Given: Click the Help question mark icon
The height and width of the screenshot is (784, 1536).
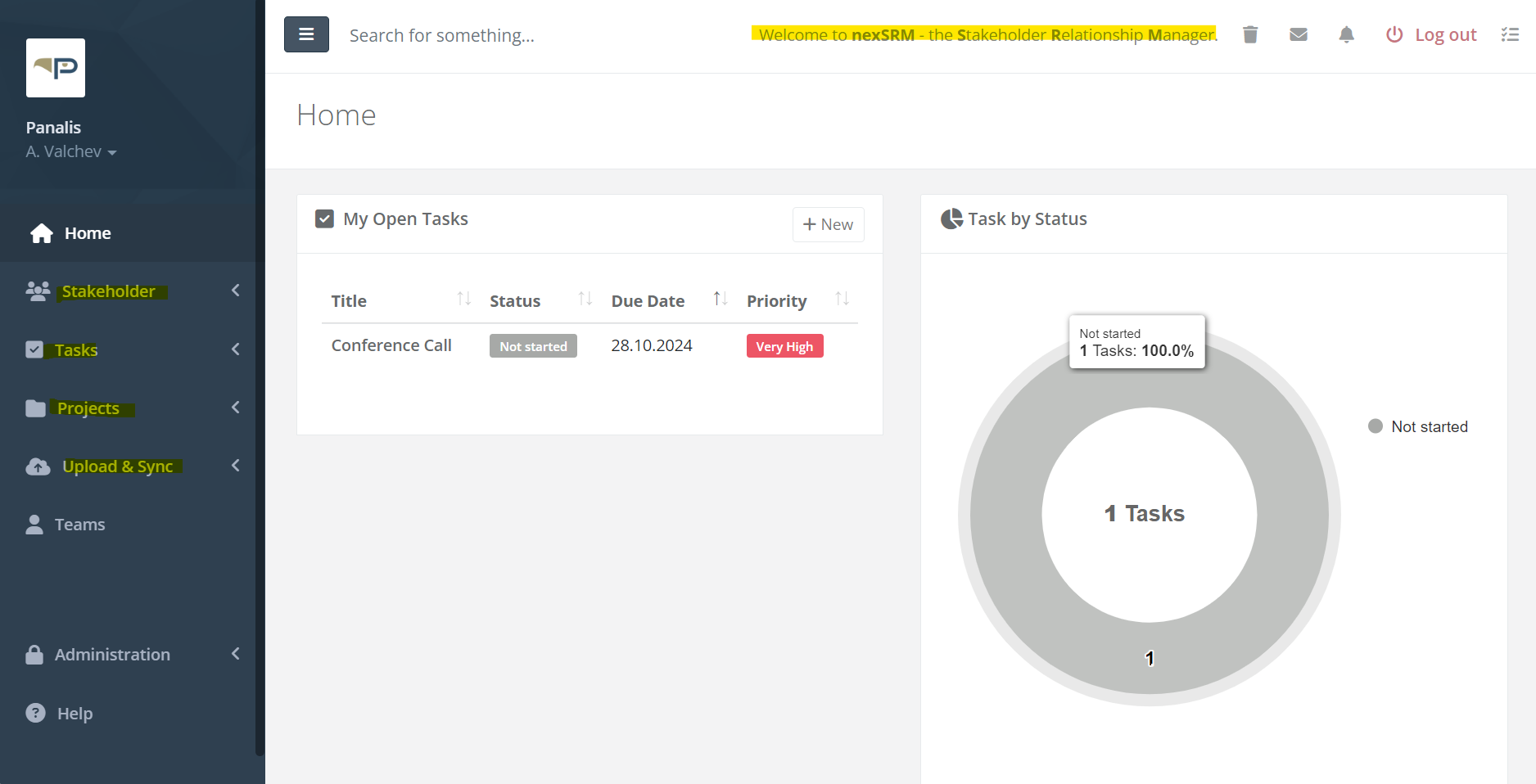Looking at the screenshot, I should point(35,713).
